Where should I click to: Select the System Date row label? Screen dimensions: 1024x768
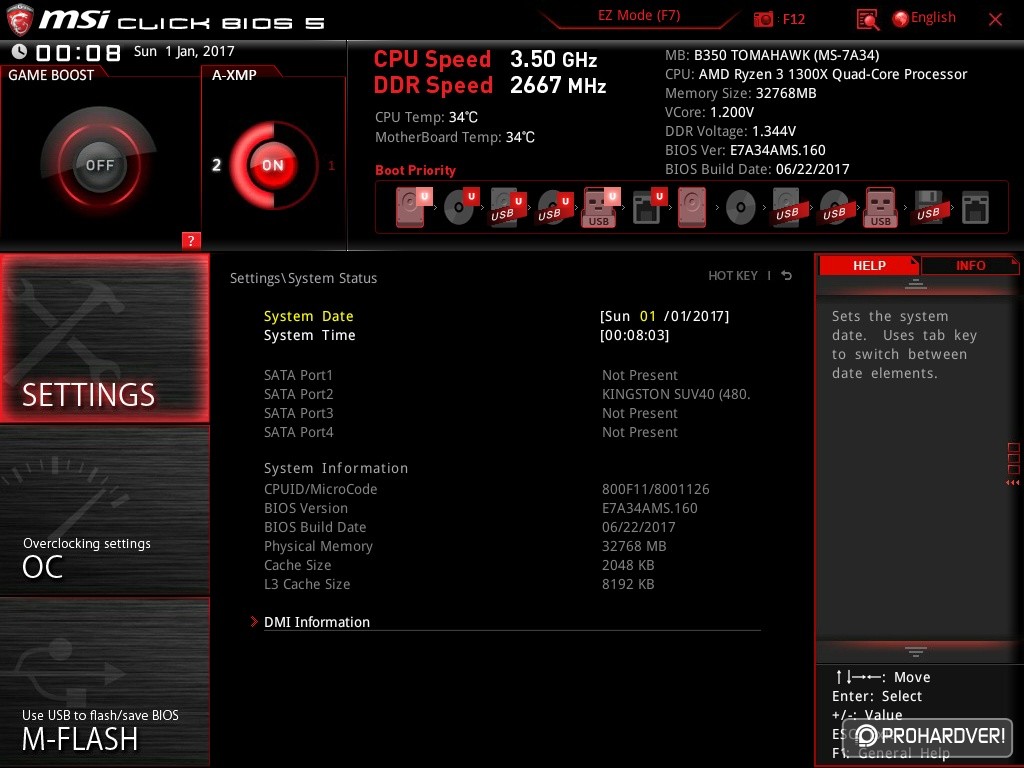click(308, 316)
